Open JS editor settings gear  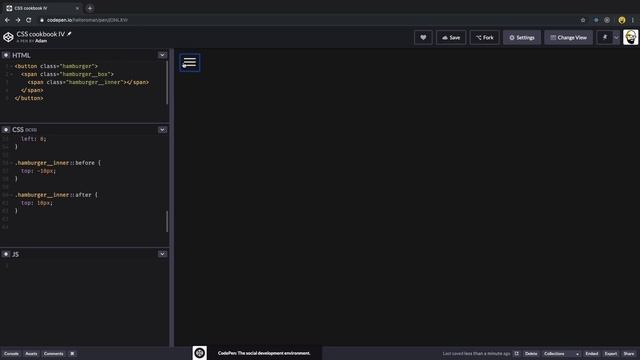coord(6,254)
